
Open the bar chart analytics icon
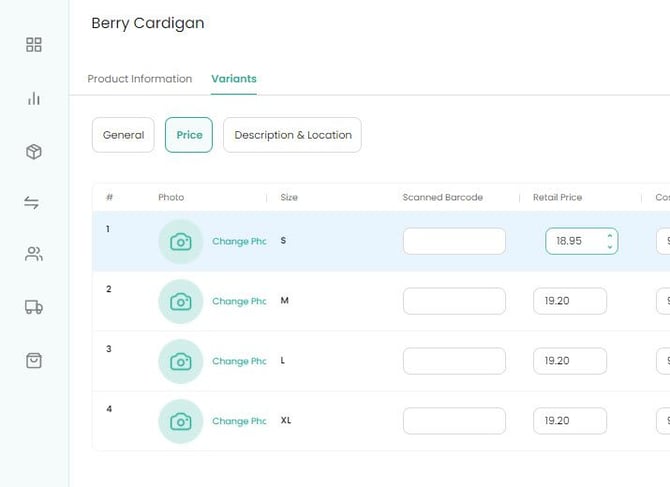[34, 98]
